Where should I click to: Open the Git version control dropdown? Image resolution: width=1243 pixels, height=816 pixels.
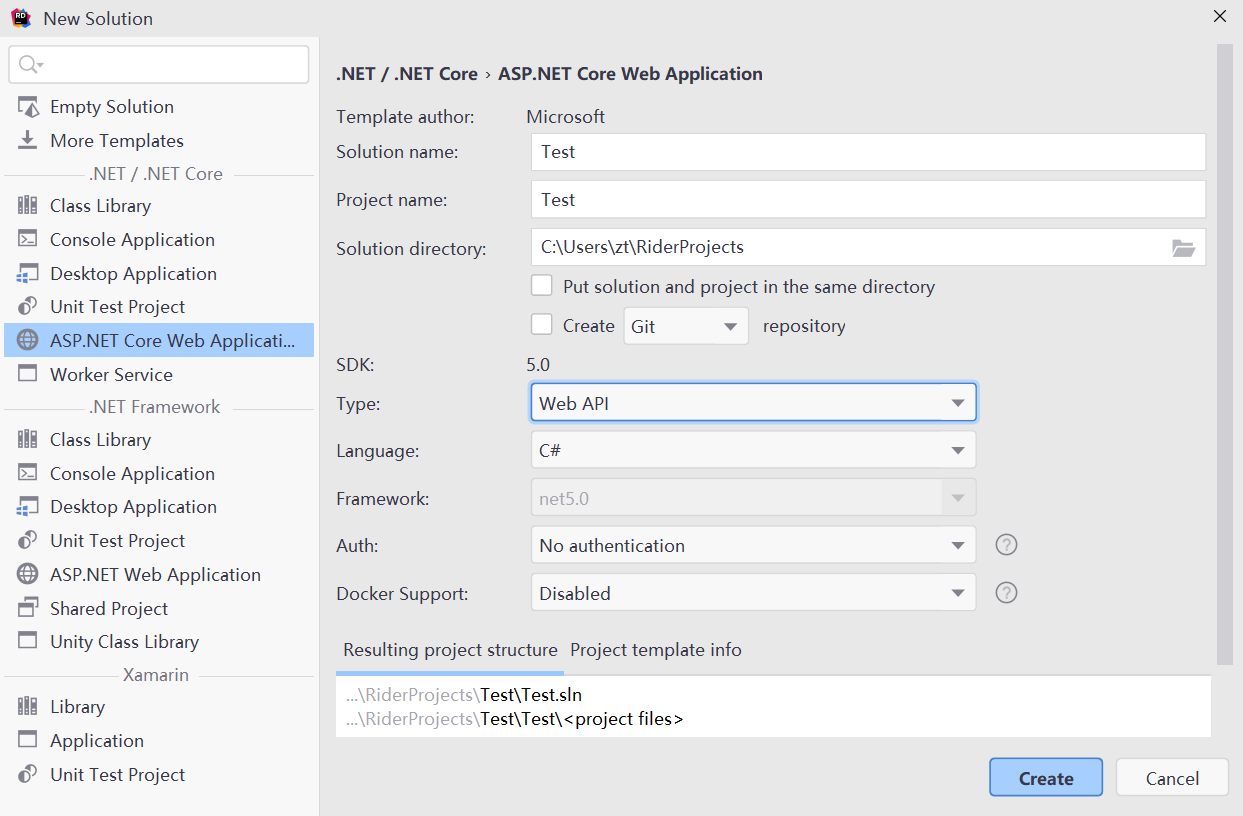click(x=686, y=326)
